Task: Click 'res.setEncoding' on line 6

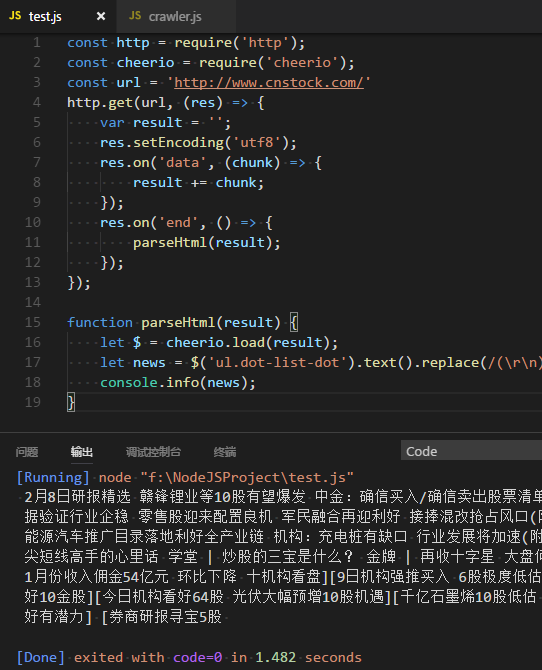Action: click(x=162, y=143)
